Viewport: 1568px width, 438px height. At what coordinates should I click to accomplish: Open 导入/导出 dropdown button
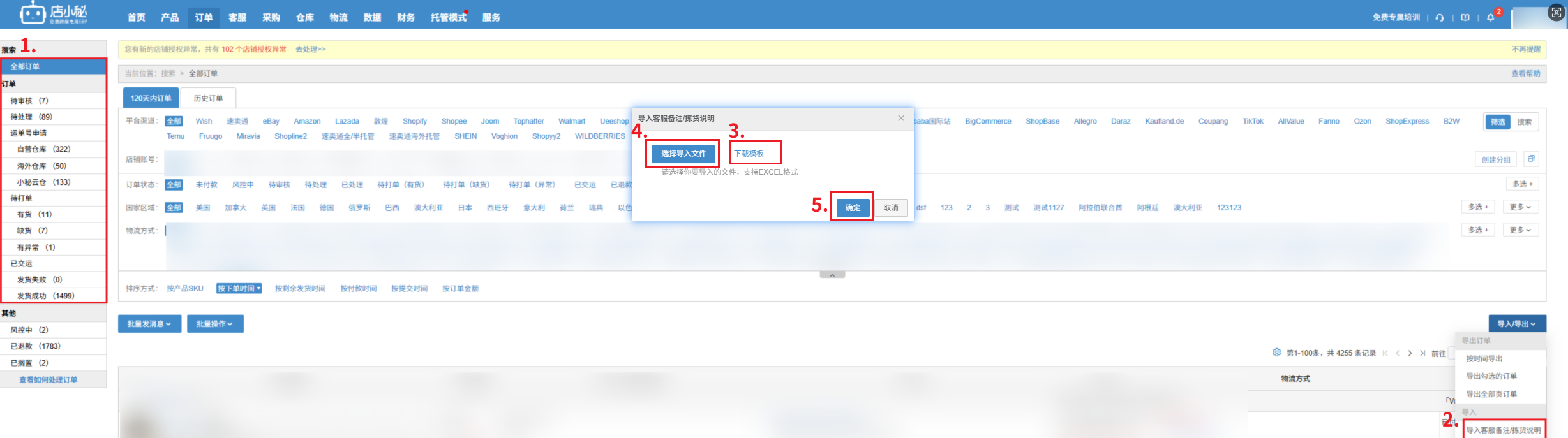[1517, 324]
